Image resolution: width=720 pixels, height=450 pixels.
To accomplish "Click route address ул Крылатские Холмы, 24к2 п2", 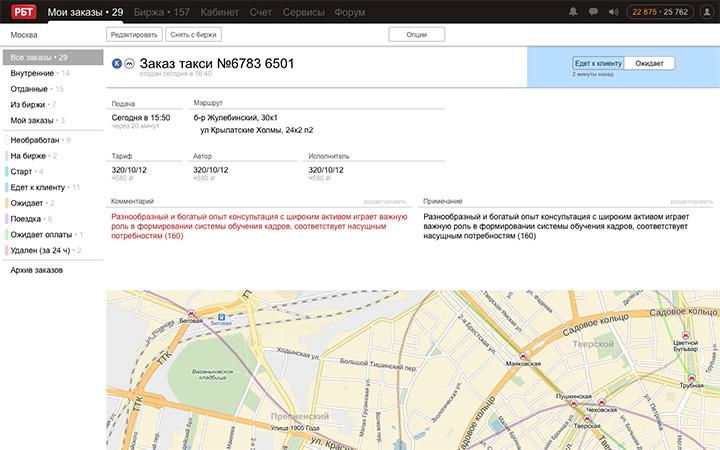I will [257, 130].
